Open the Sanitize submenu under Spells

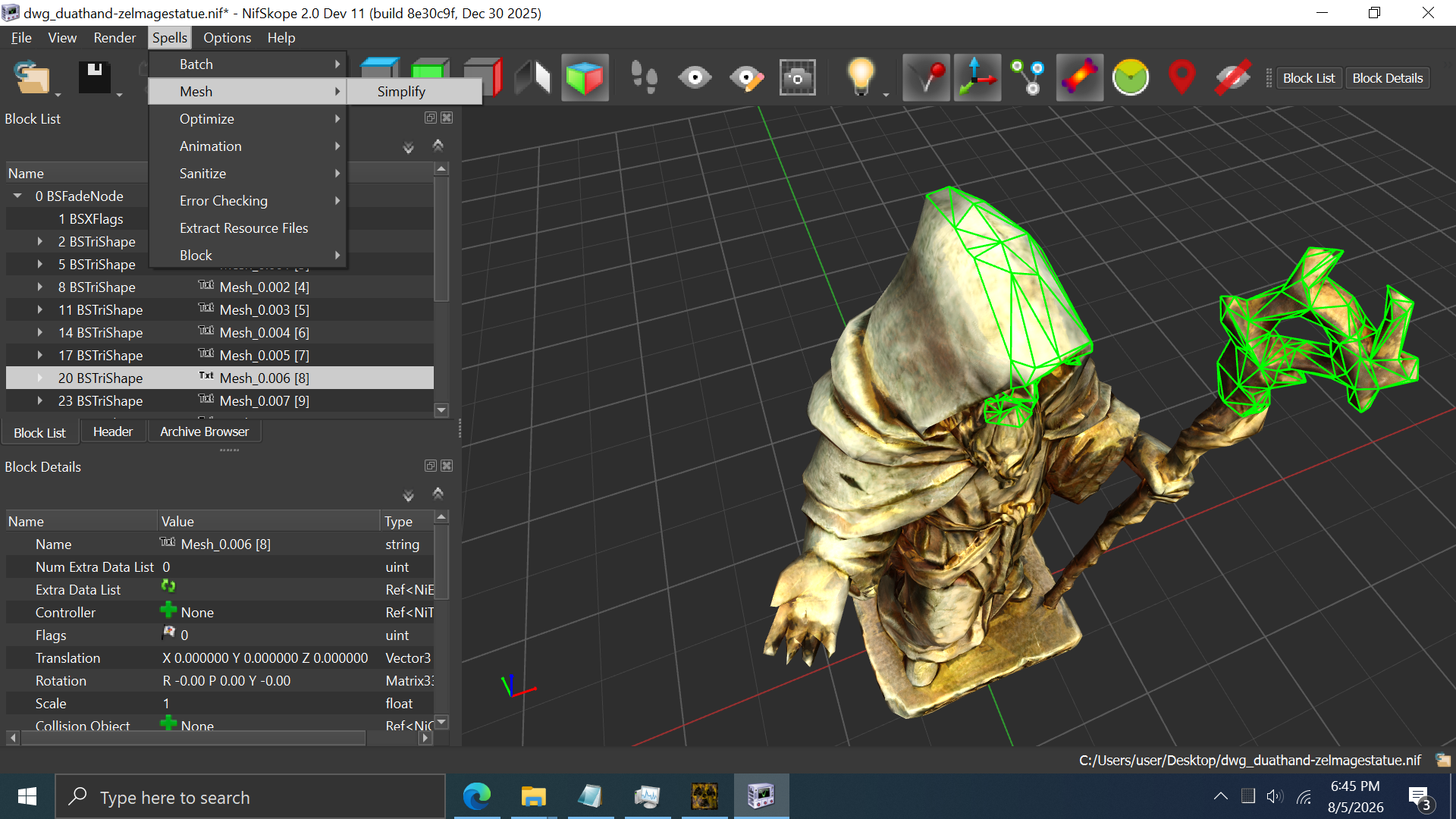[248, 173]
